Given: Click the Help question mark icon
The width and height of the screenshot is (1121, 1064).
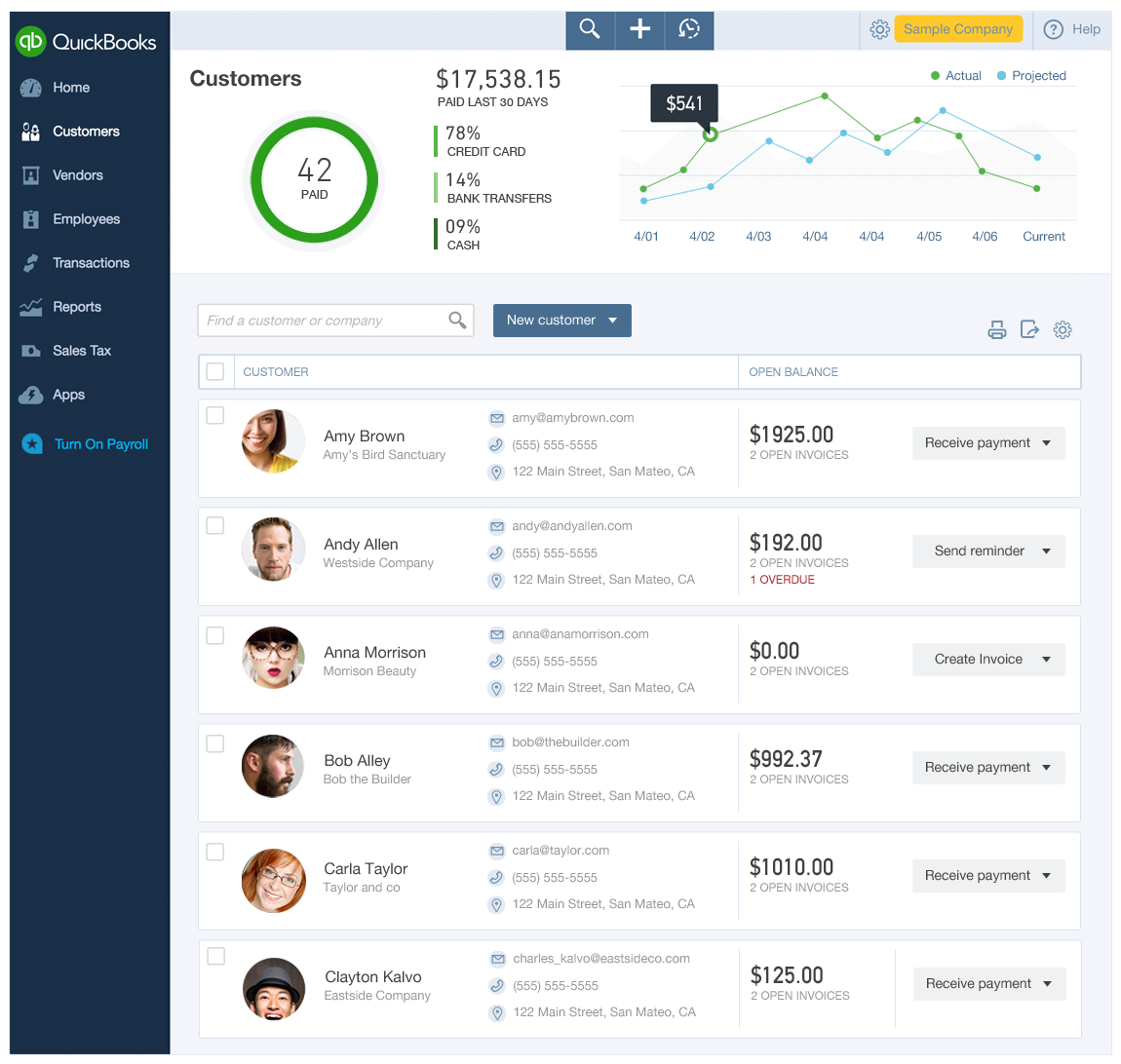Looking at the screenshot, I should coord(1053,29).
